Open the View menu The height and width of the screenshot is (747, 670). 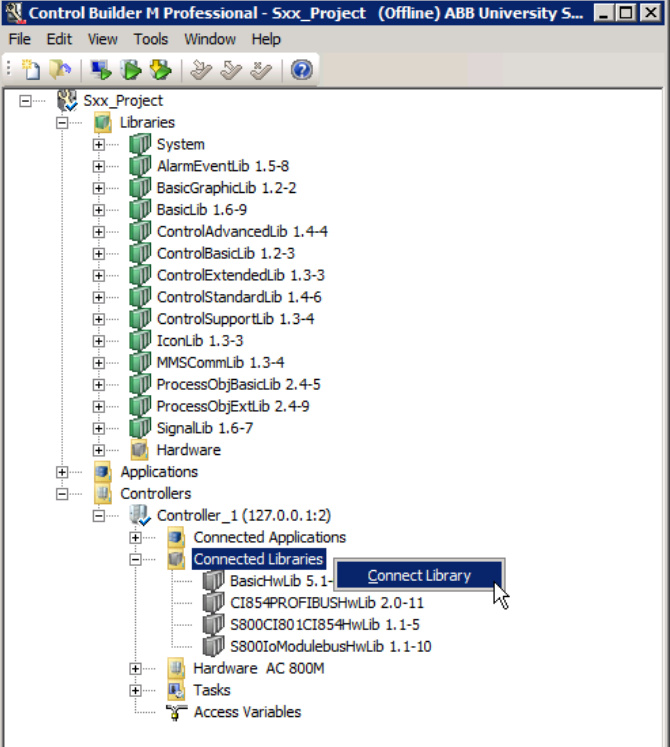coord(102,39)
